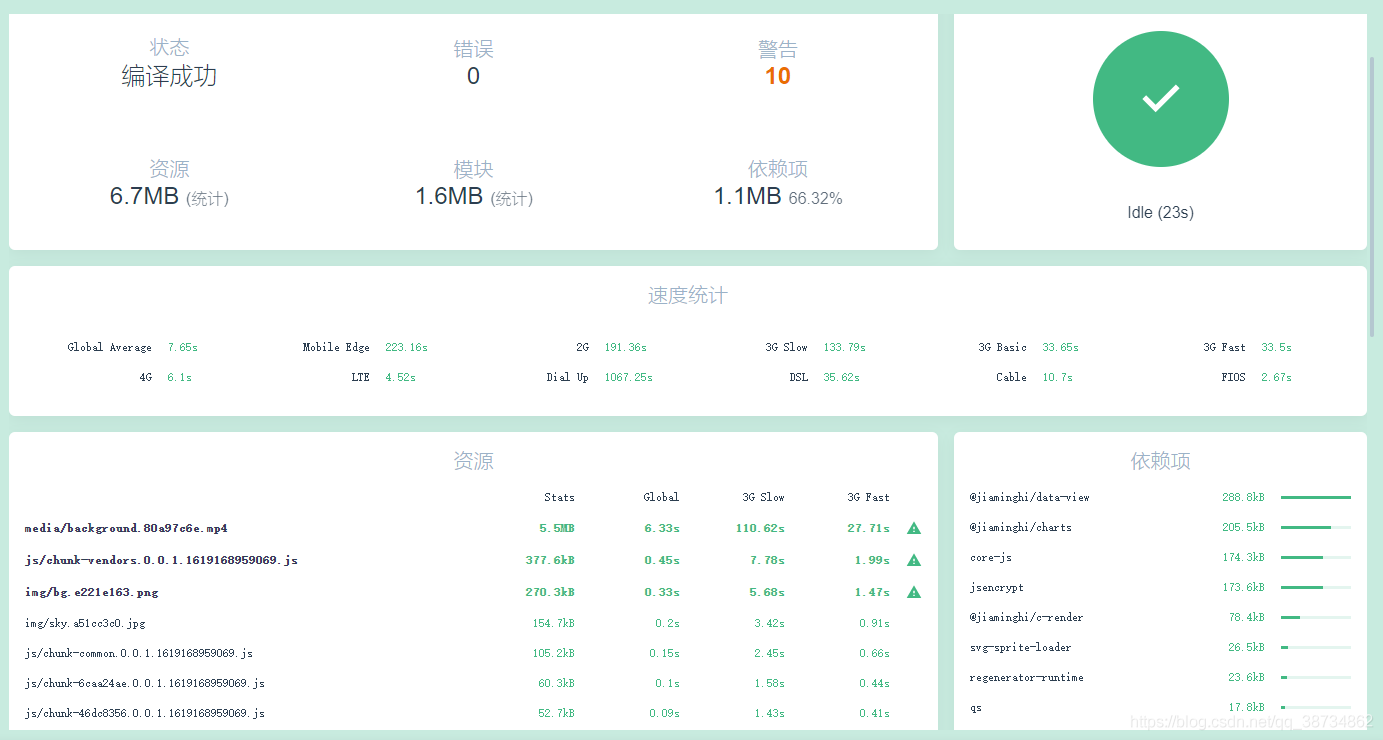Click the size bar next to core-js

click(1315, 557)
